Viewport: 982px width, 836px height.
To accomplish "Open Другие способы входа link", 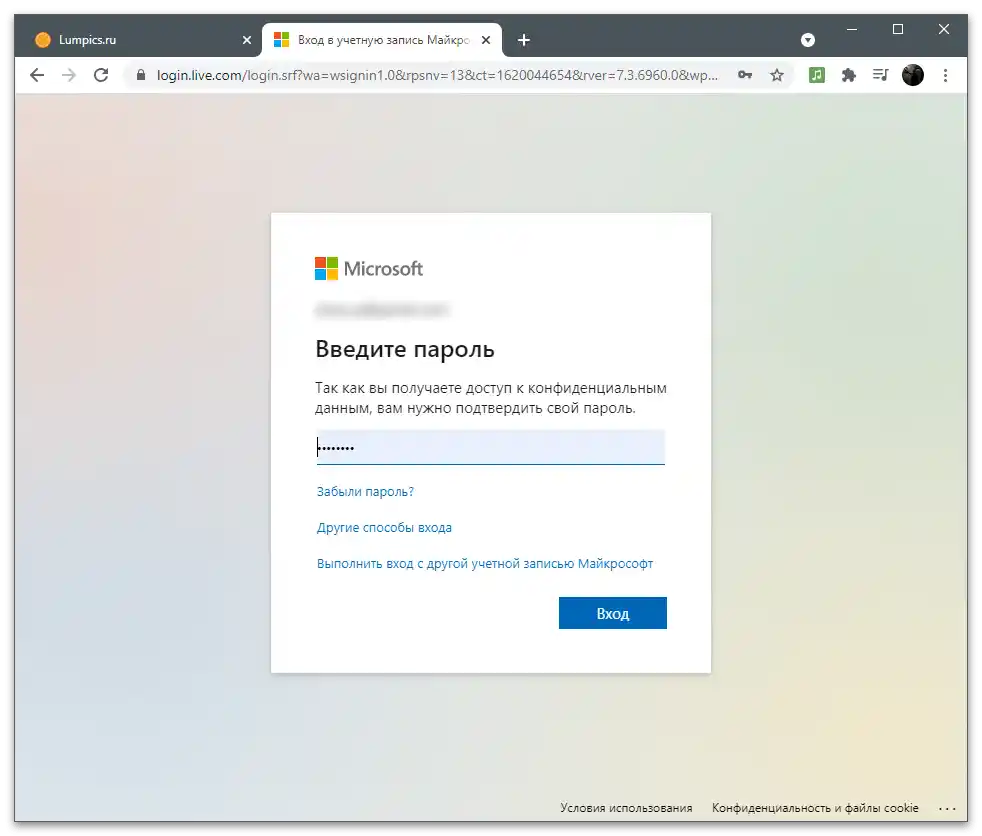I will point(384,527).
